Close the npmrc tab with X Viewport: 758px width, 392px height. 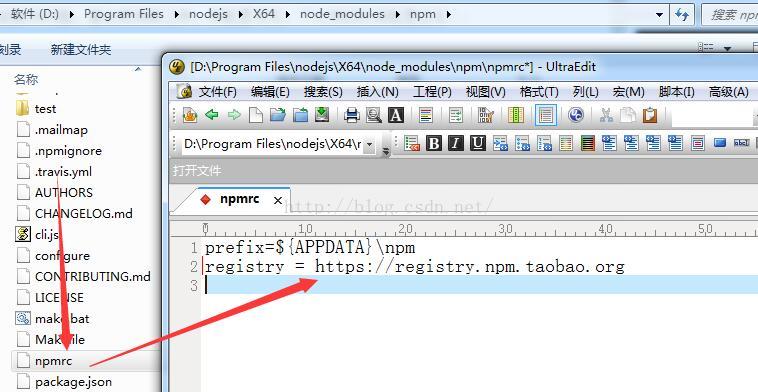coord(277,200)
